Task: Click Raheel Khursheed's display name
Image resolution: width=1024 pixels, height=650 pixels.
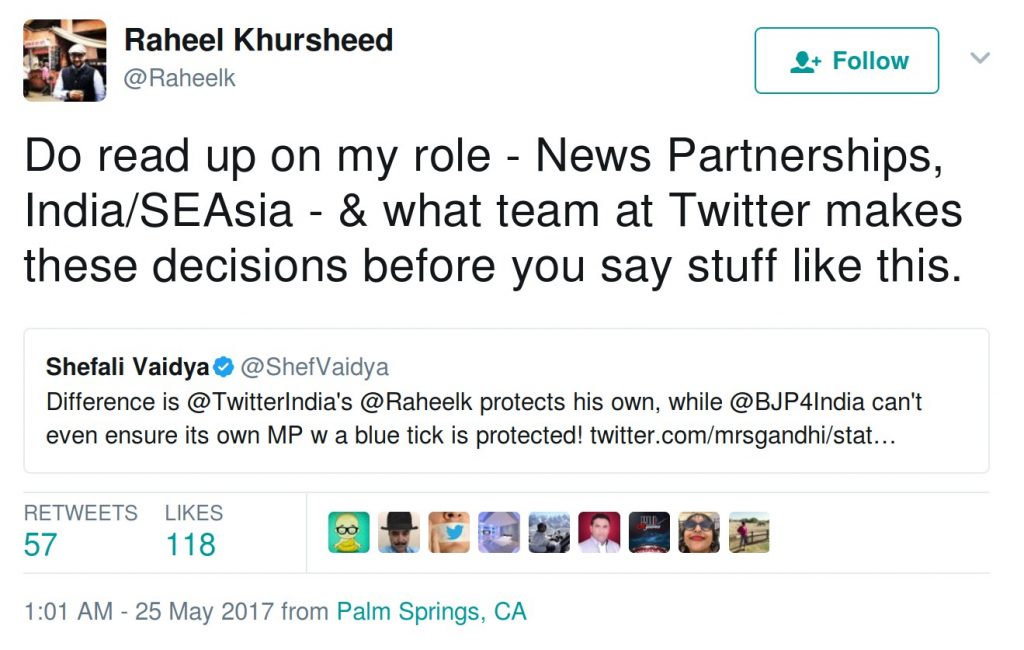Action: (x=259, y=40)
